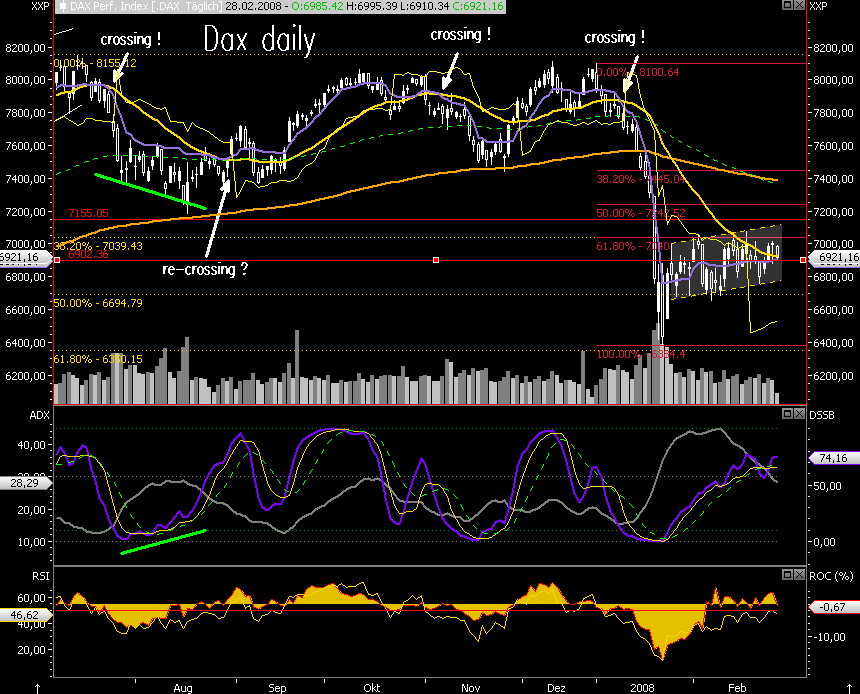The height and width of the screenshot is (694, 860).
Task: Close the RSI / ROC indicator panel
Action: coord(799,574)
